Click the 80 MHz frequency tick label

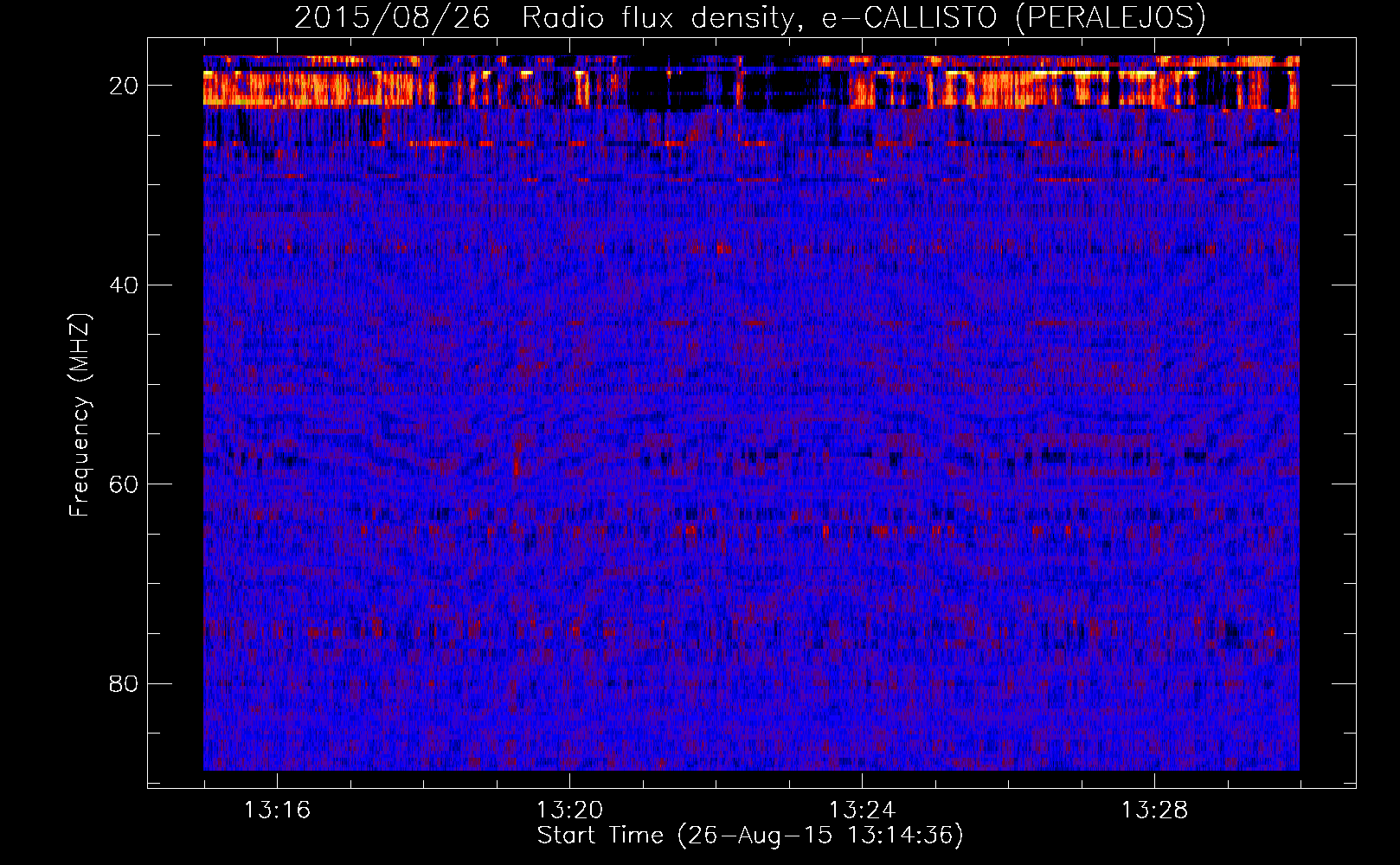[x=125, y=683]
